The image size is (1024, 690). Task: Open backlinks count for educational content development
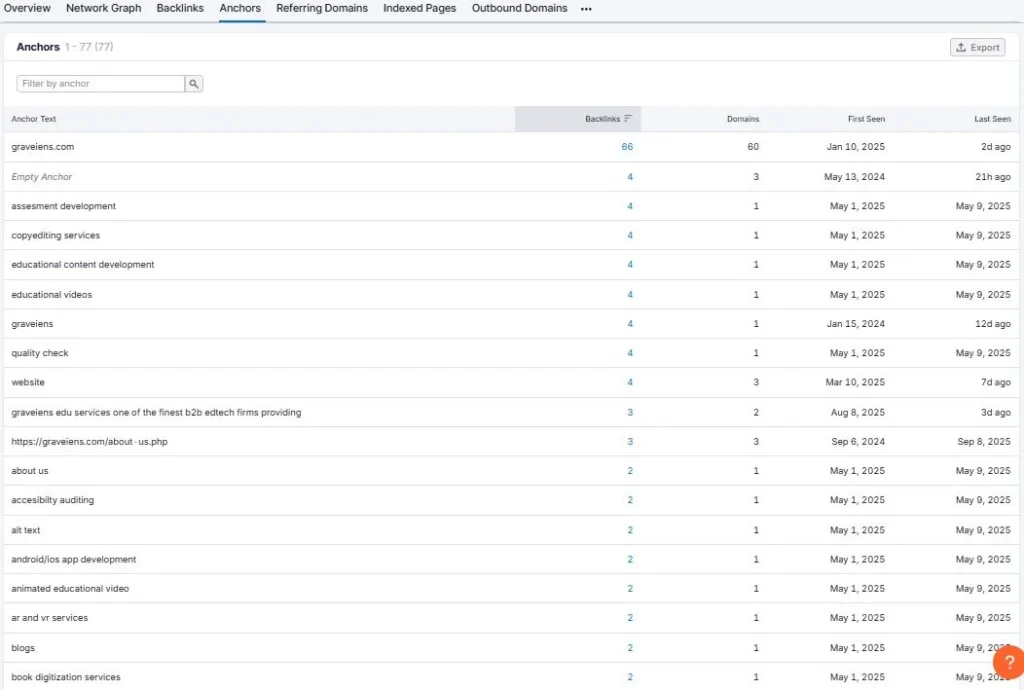click(630, 265)
